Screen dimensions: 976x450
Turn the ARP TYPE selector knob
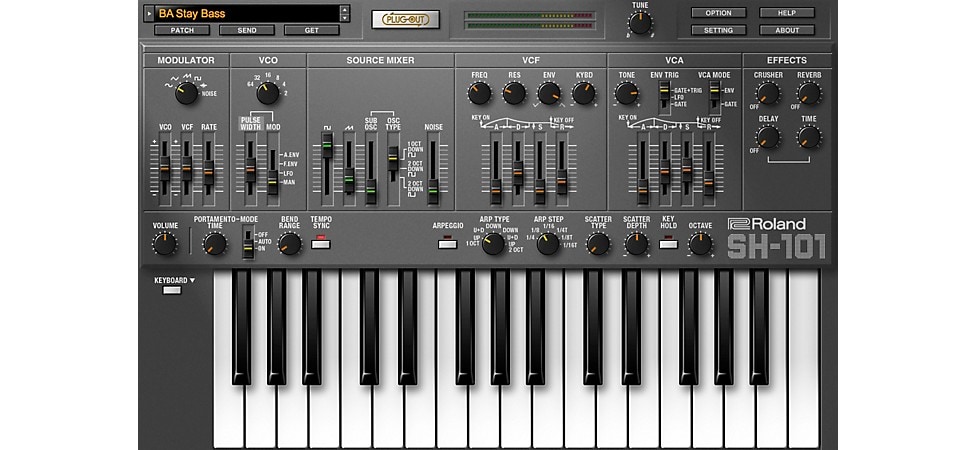pos(493,243)
